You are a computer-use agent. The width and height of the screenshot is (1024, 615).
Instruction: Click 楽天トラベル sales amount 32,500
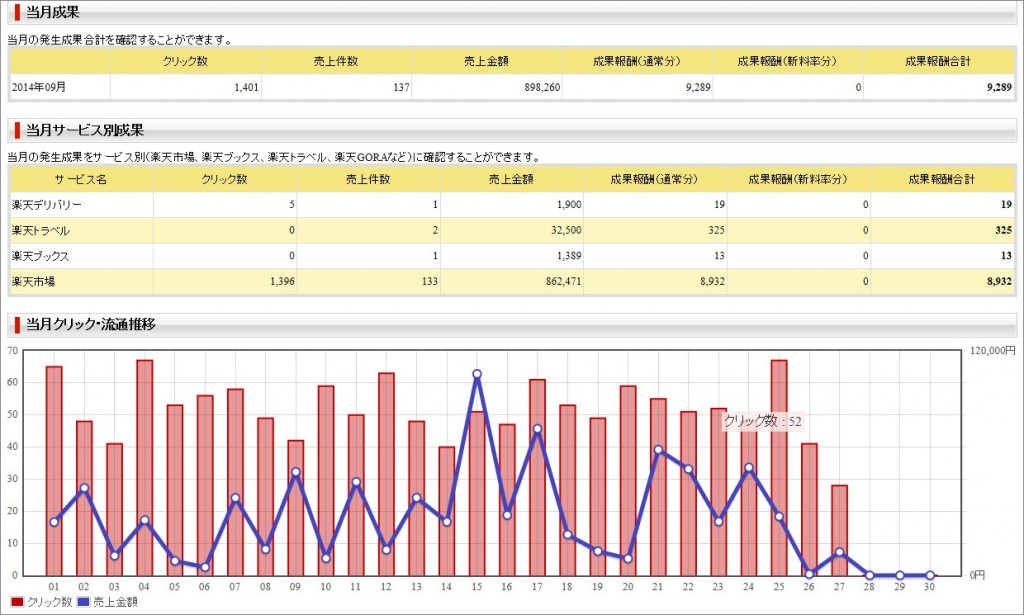tap(566, 230)
